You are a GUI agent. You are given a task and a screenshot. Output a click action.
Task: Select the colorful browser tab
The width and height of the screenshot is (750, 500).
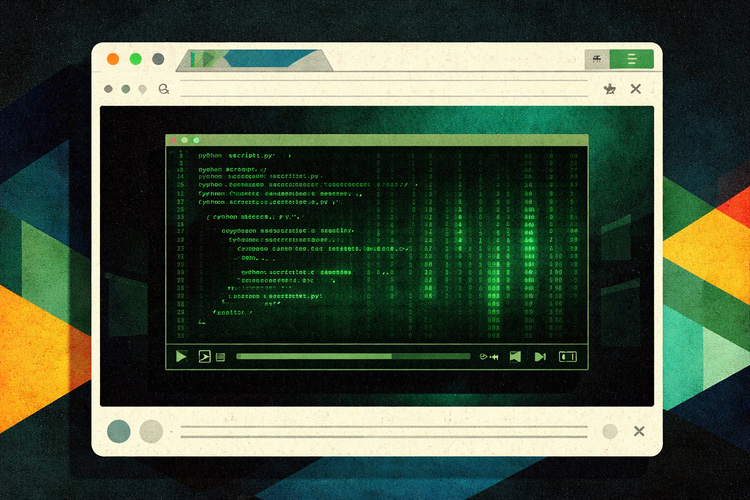click(x=254, y=60)
